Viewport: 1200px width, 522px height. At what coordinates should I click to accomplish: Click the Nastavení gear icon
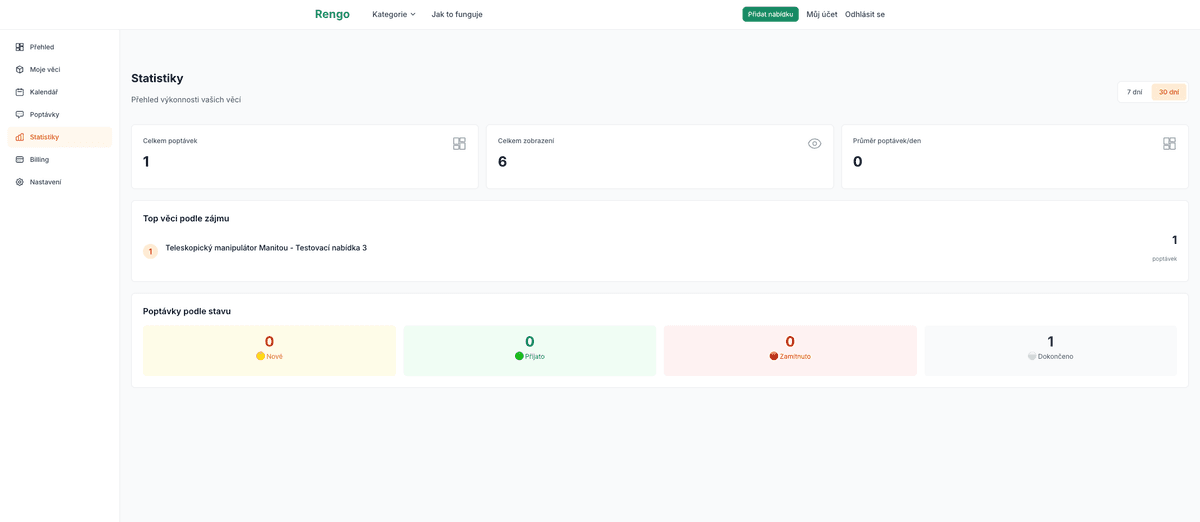20,182
